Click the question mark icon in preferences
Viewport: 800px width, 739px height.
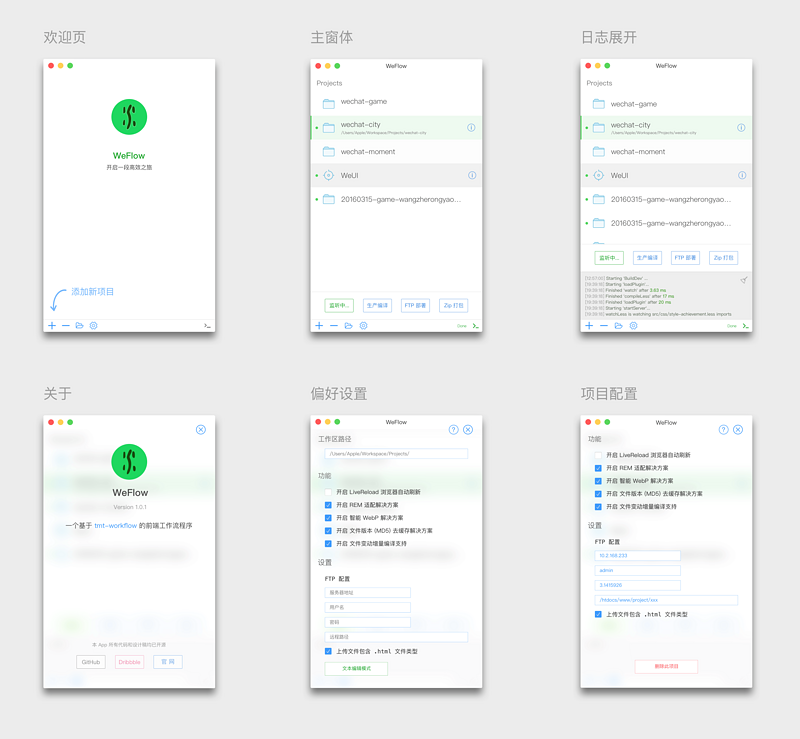[x=455, y=429]
